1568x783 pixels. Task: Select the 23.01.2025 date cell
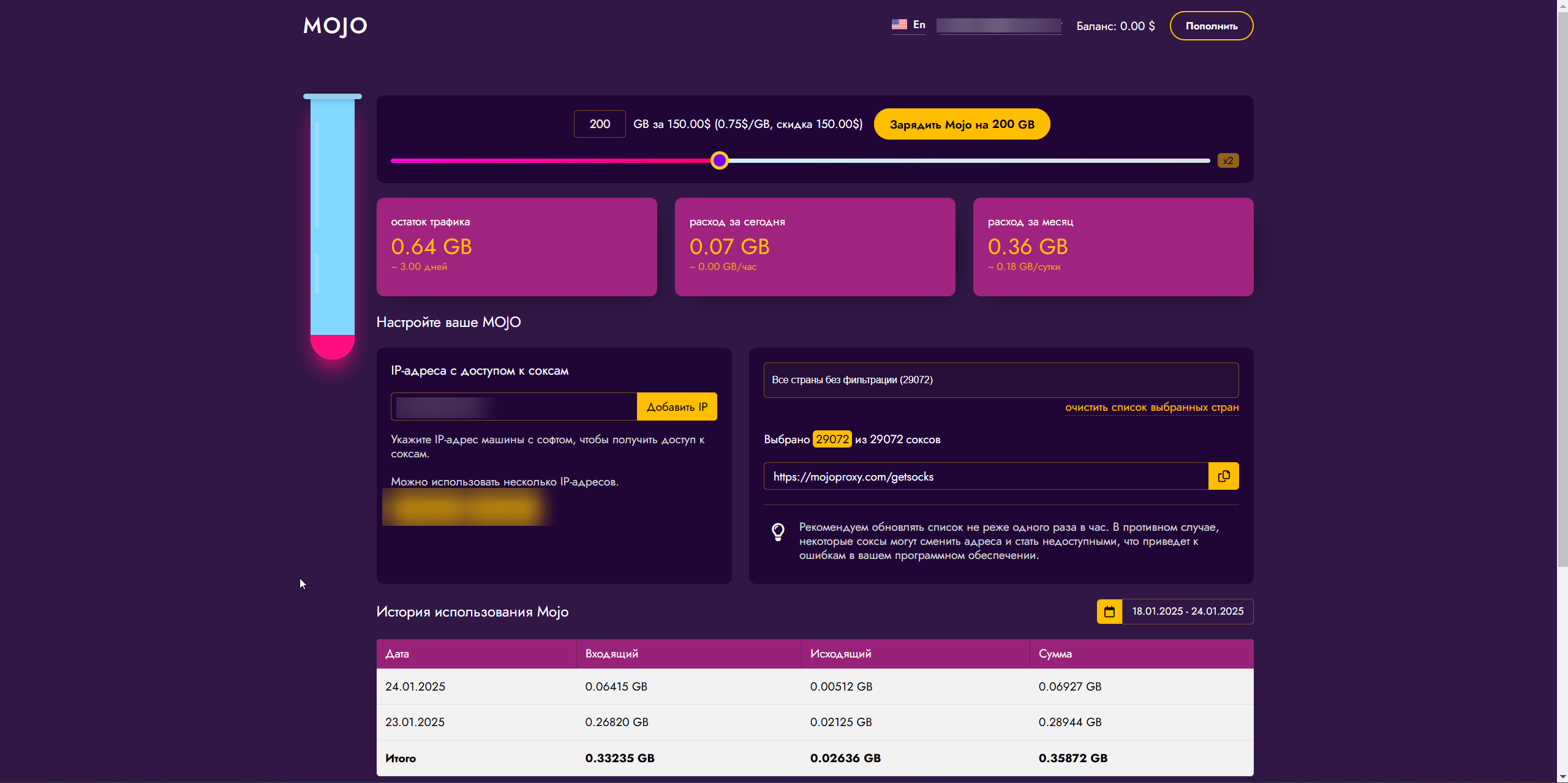(415, 722)
